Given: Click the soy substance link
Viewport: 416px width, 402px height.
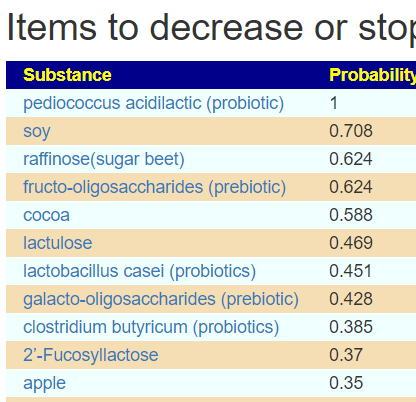Looking at the screenshot, I should click(37, 131).
